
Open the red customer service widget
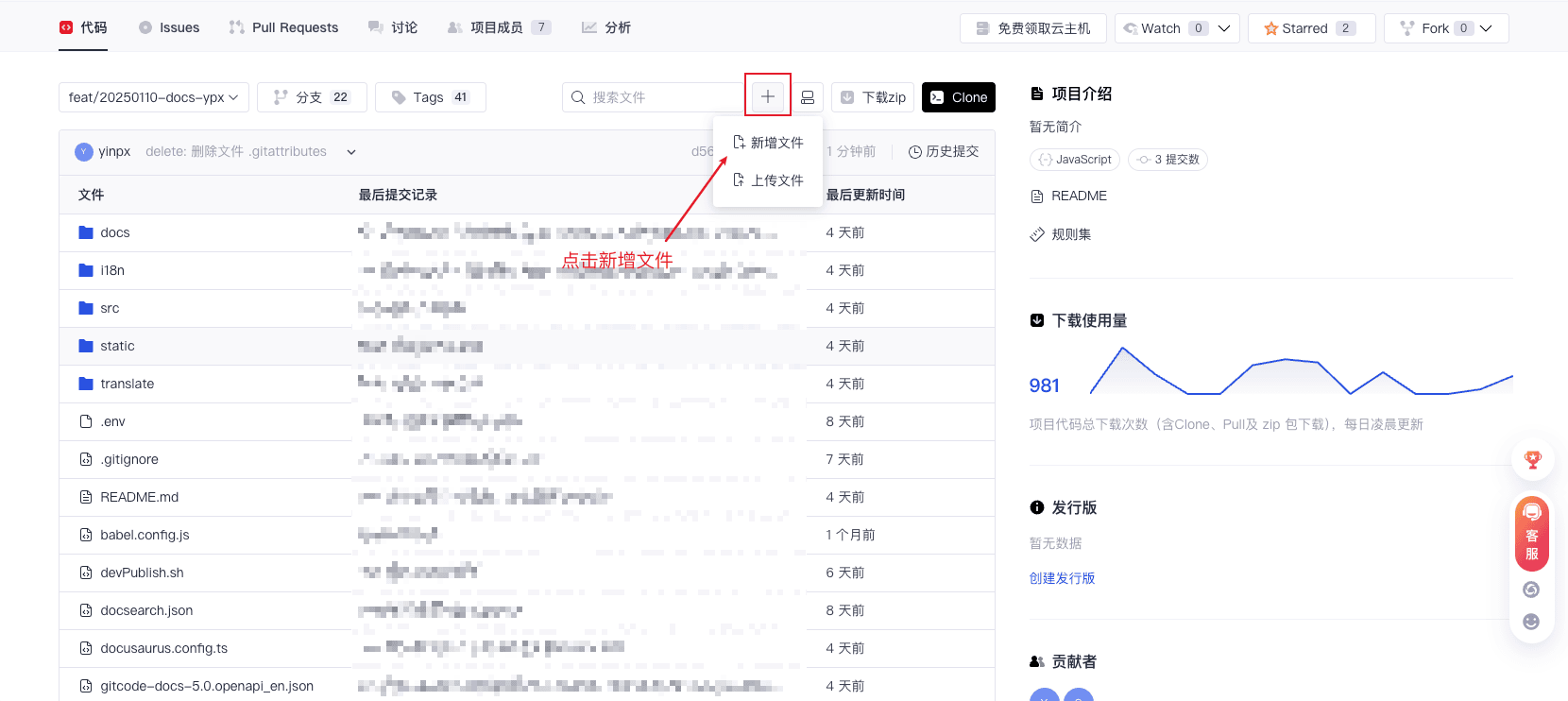click(1532, 534)
